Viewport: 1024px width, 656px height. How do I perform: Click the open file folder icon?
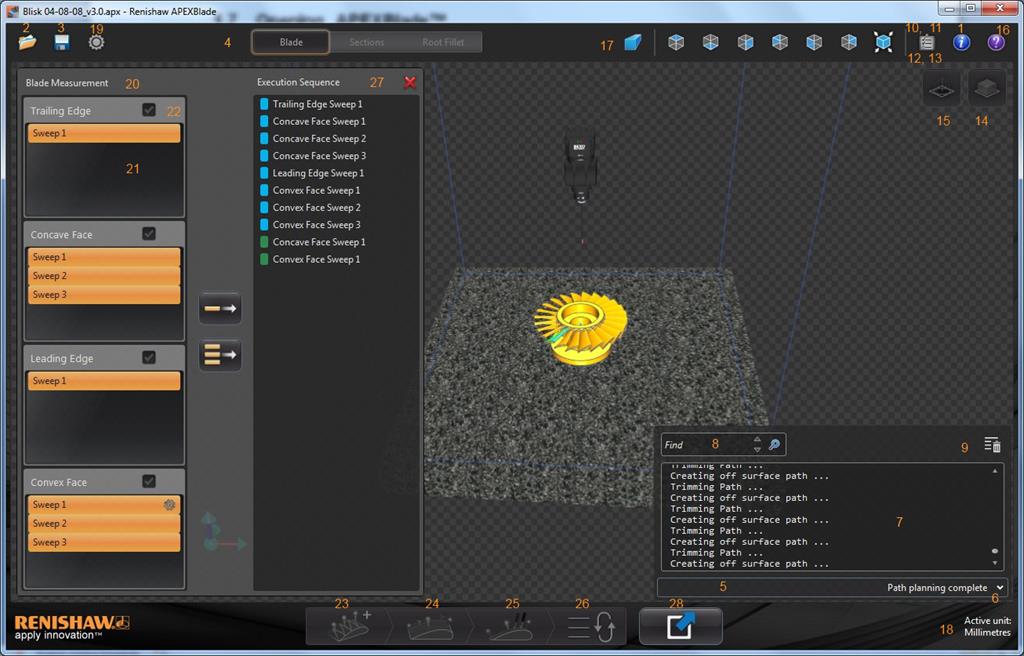(x=27, y=42)
